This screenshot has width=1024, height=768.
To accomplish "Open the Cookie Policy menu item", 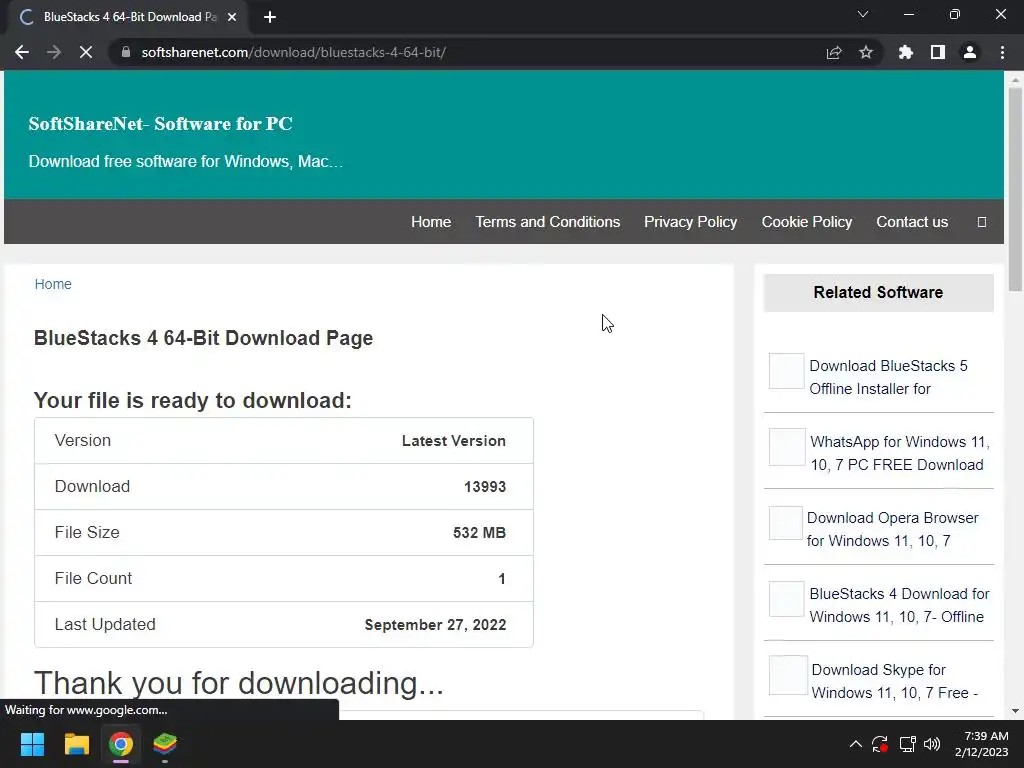I will click(807, 222).
